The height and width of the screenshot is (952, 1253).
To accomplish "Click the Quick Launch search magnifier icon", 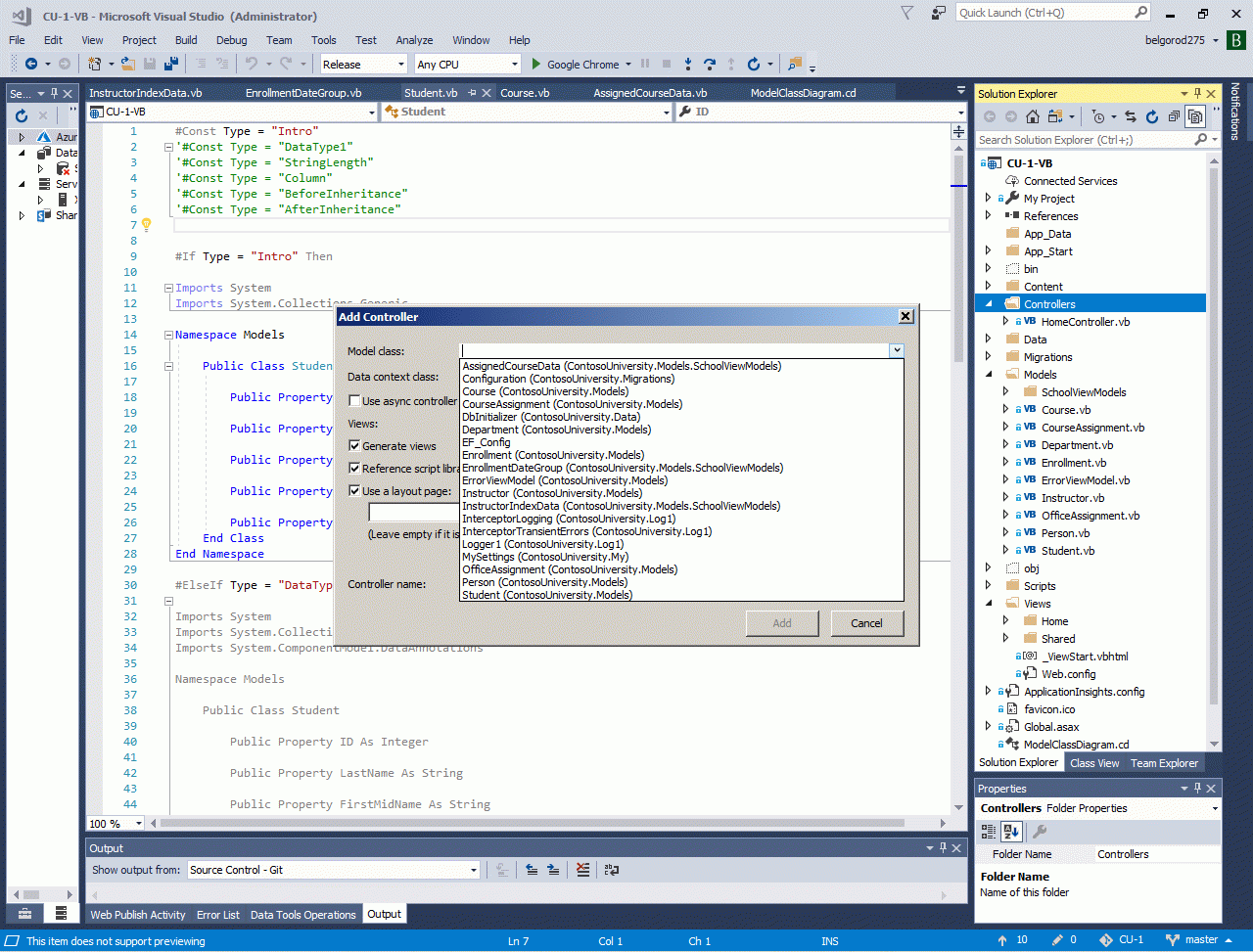I will coord(1141,13).
